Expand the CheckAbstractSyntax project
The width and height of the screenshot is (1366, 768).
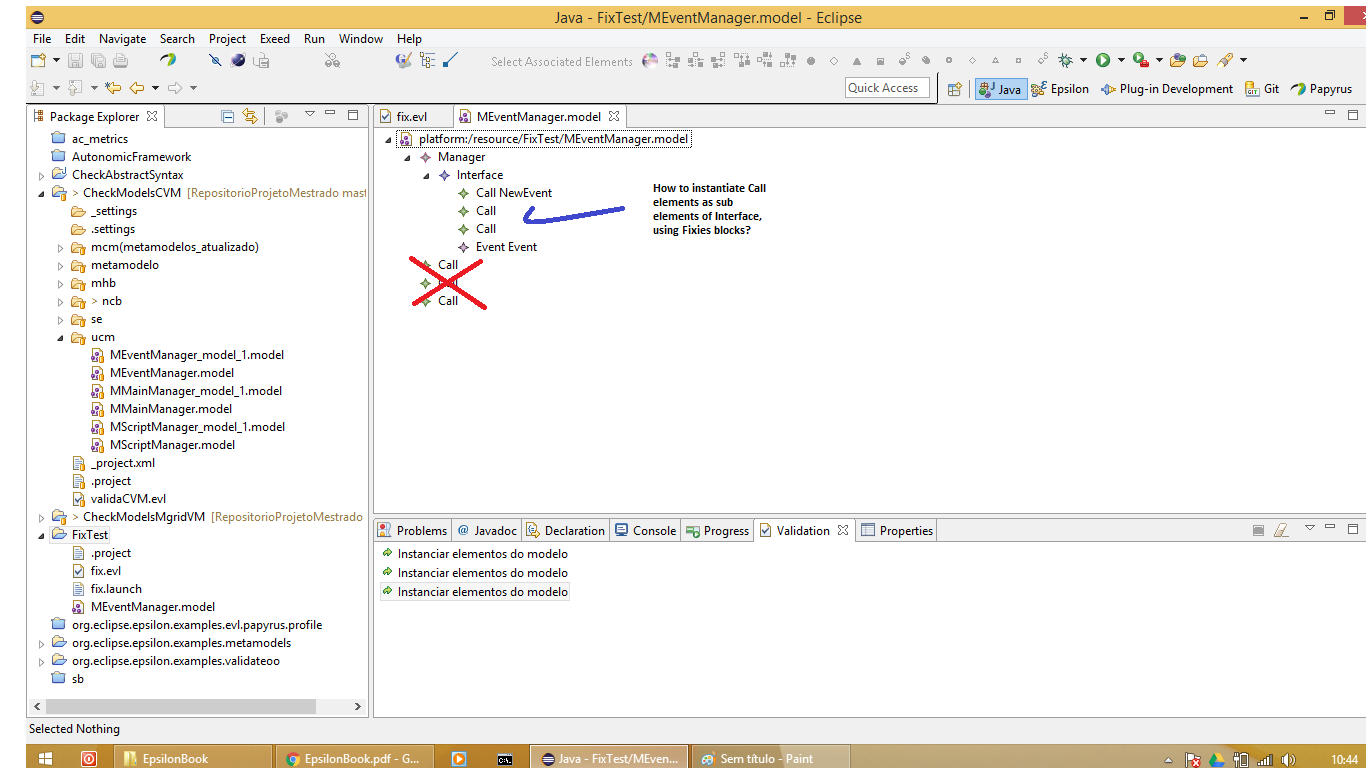click(42, 176)
